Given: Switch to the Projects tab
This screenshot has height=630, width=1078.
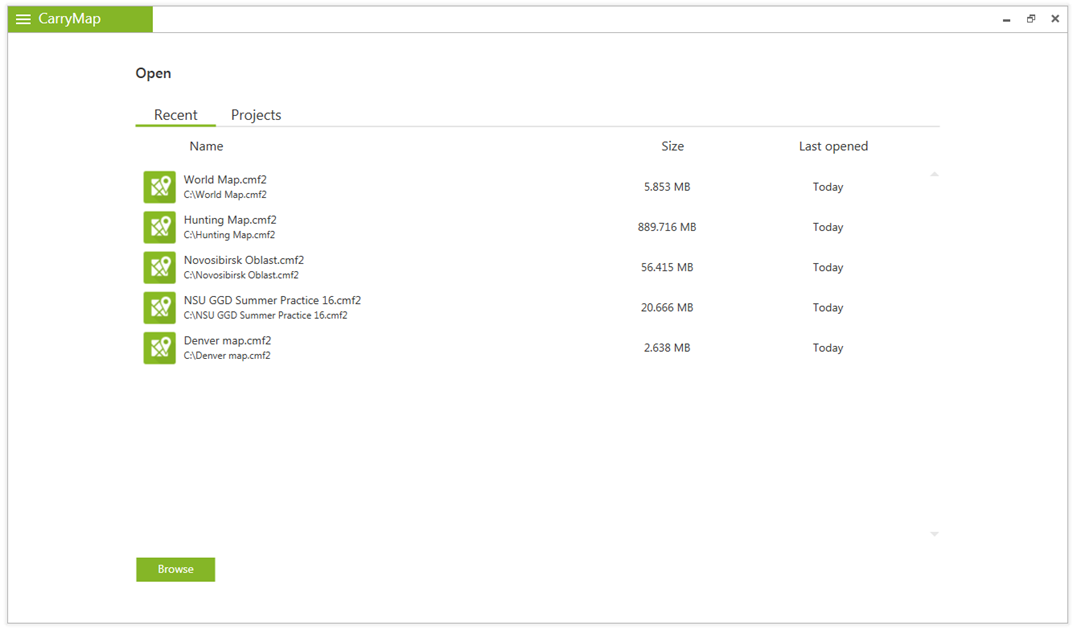Looking at the screenshot, I should pyautogui.click(x=256, y=115).
